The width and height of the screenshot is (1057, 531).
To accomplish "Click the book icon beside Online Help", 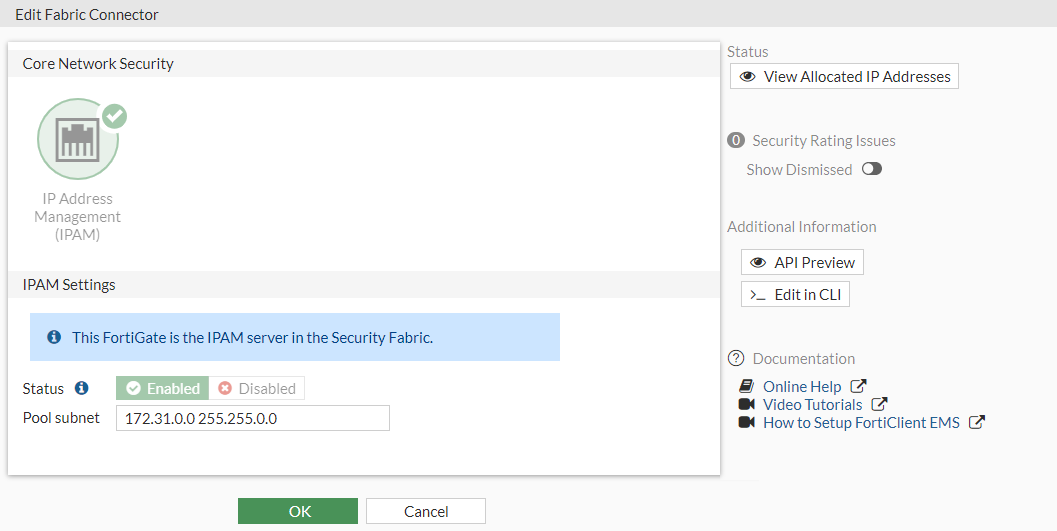I will click(746, 386).
